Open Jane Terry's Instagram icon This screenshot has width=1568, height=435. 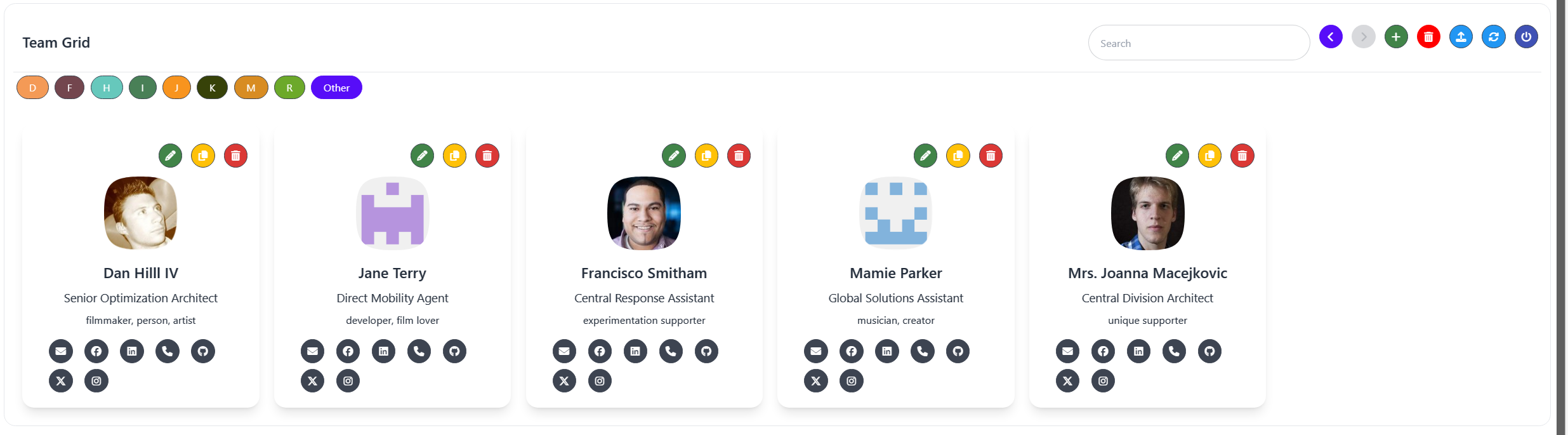click(x=348, y=381)
